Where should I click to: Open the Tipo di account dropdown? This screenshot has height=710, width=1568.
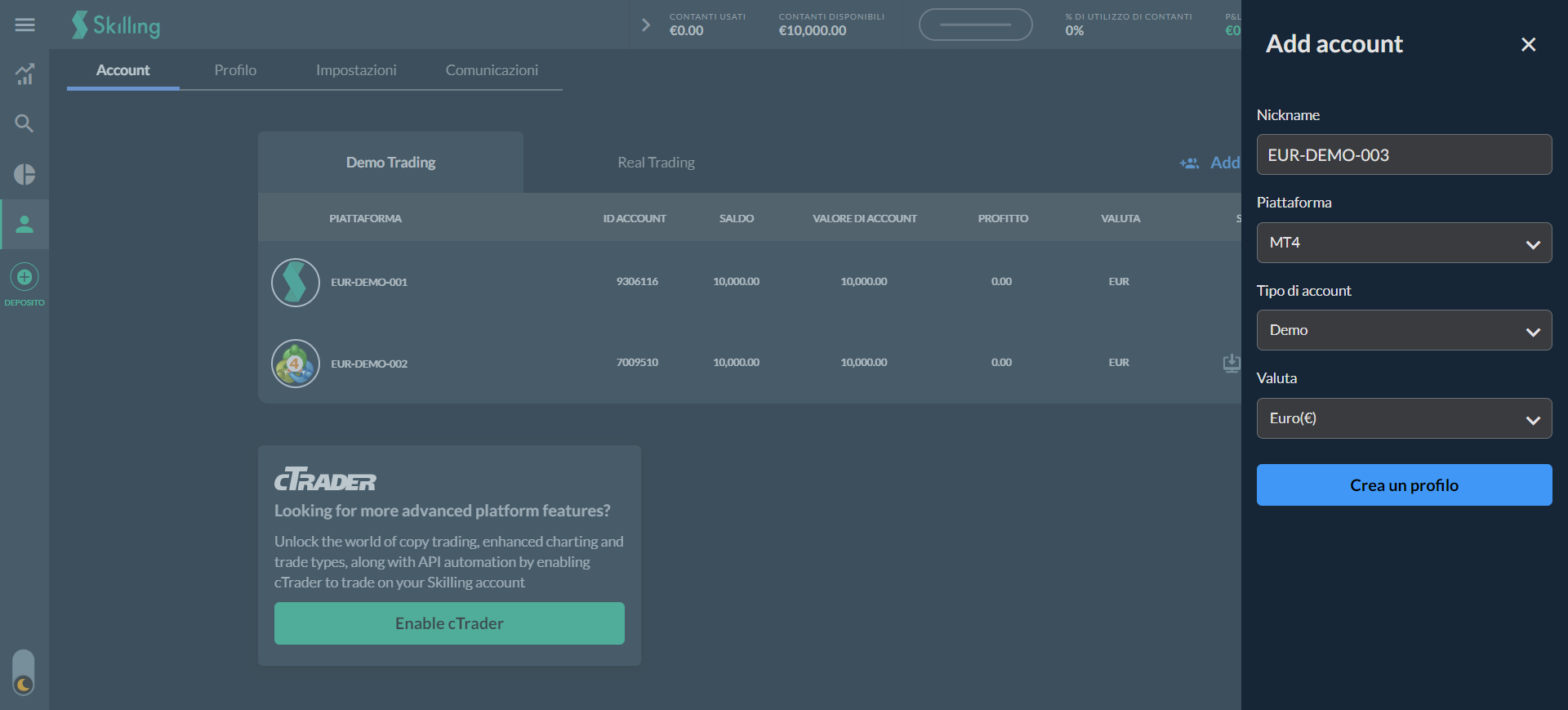point(1404,330)
